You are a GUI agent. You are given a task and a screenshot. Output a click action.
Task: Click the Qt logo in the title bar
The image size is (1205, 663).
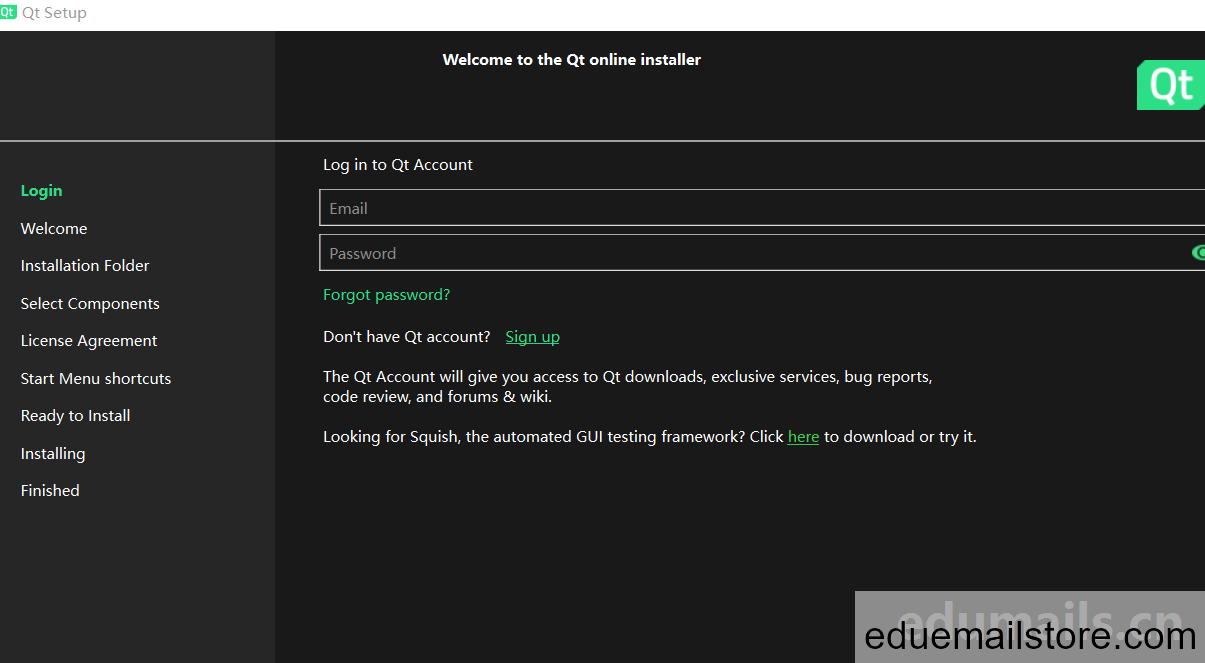point(9,13)
